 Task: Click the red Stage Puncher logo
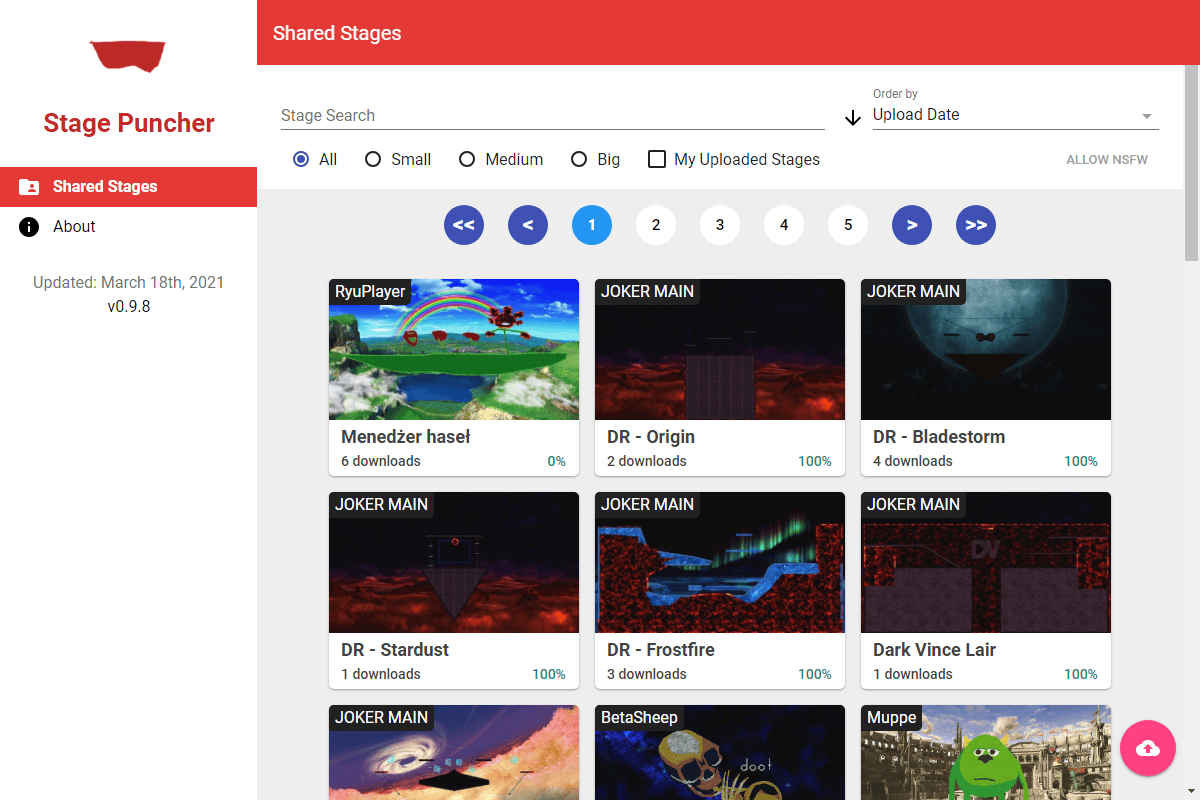(128, 56)
